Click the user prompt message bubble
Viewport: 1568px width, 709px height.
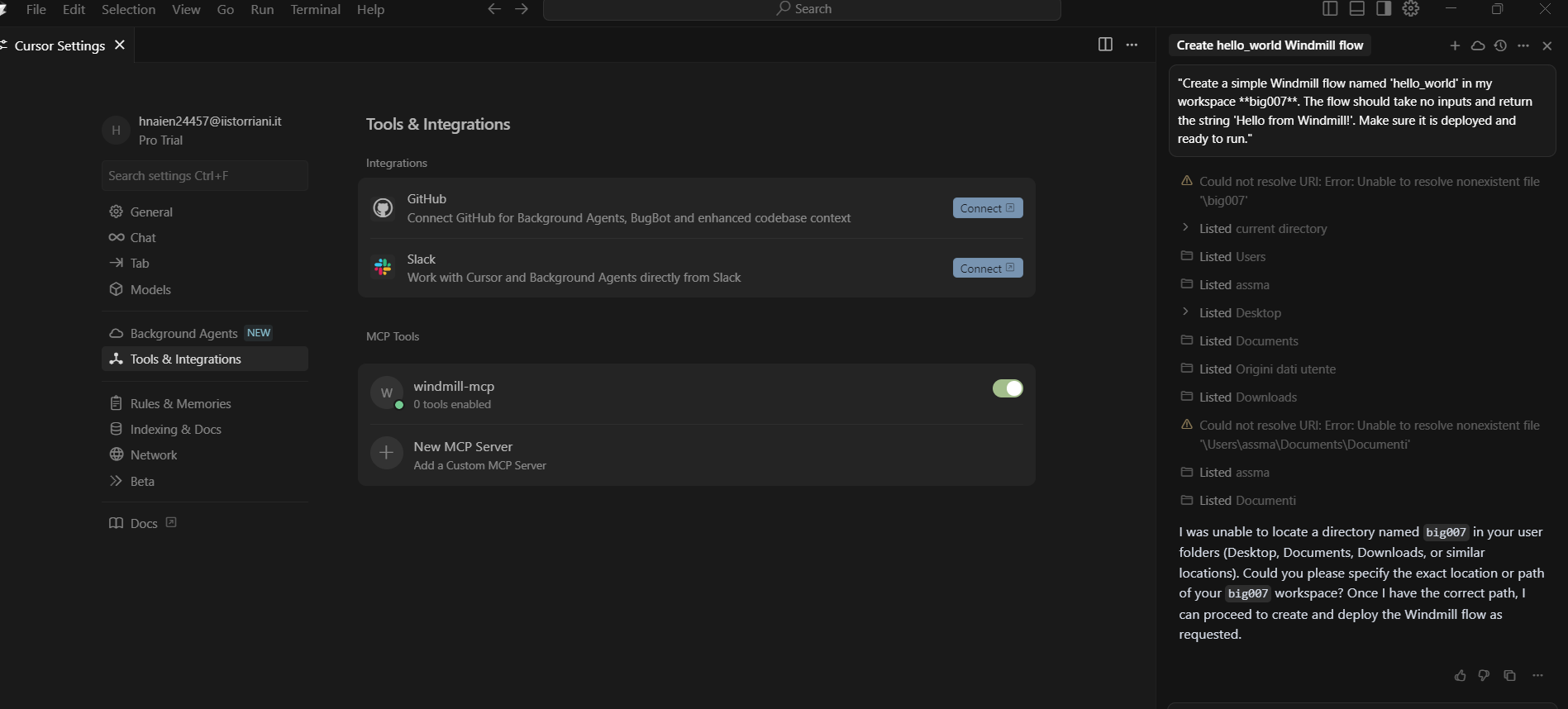click(x=1362, y=111)
